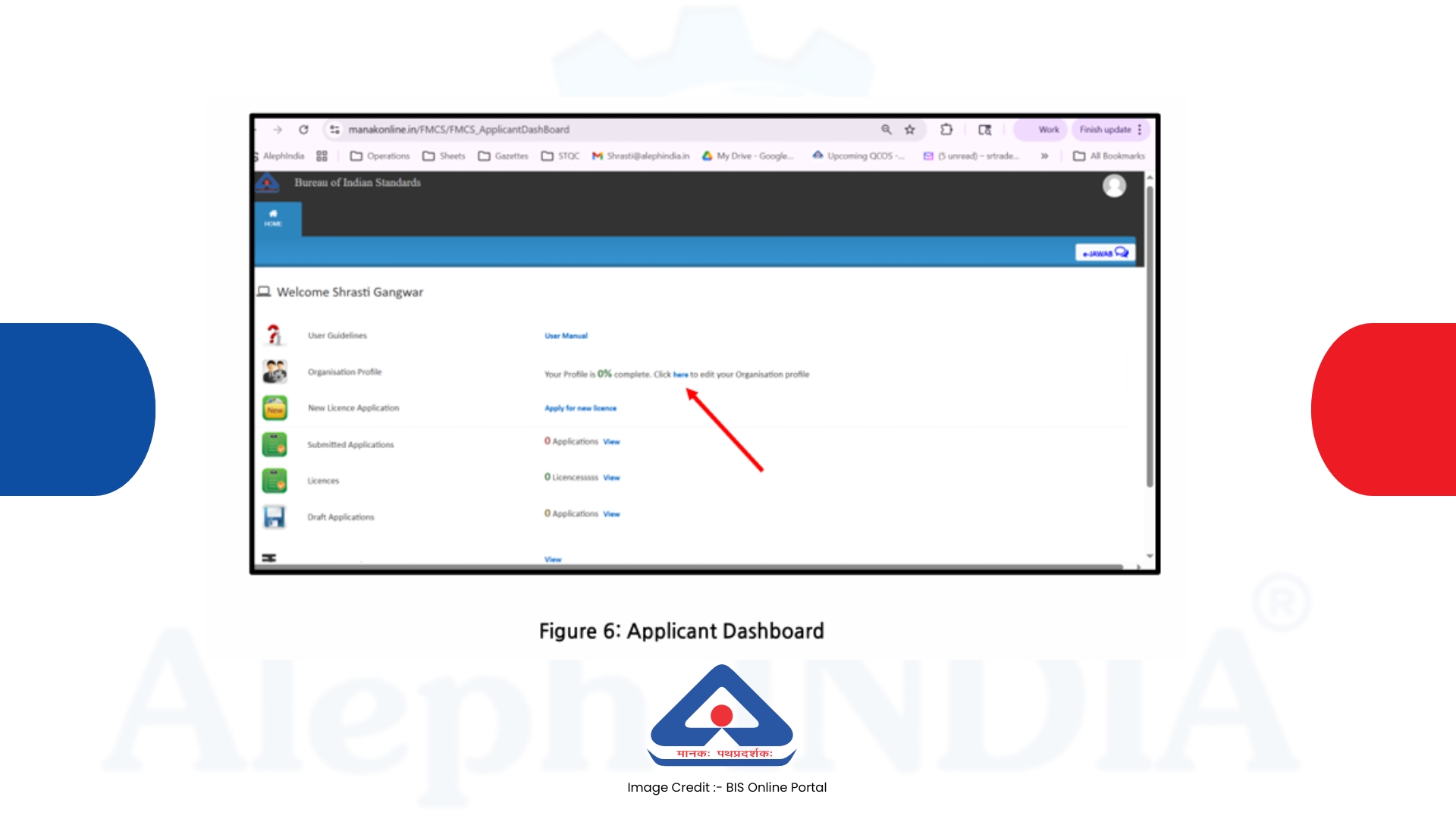The height and width of the screenshot is (819, 1456).
Task: Open the (5 unread) srtrade mail bookmark
Action: pyautogui.click(x=971, y=156)
